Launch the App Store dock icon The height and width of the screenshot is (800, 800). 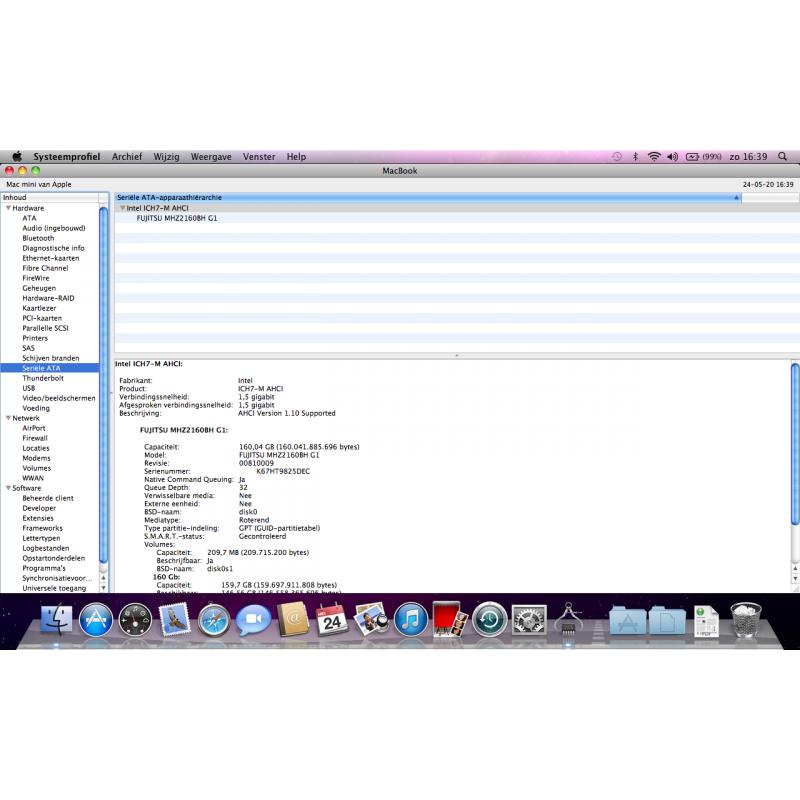[96, 619]
